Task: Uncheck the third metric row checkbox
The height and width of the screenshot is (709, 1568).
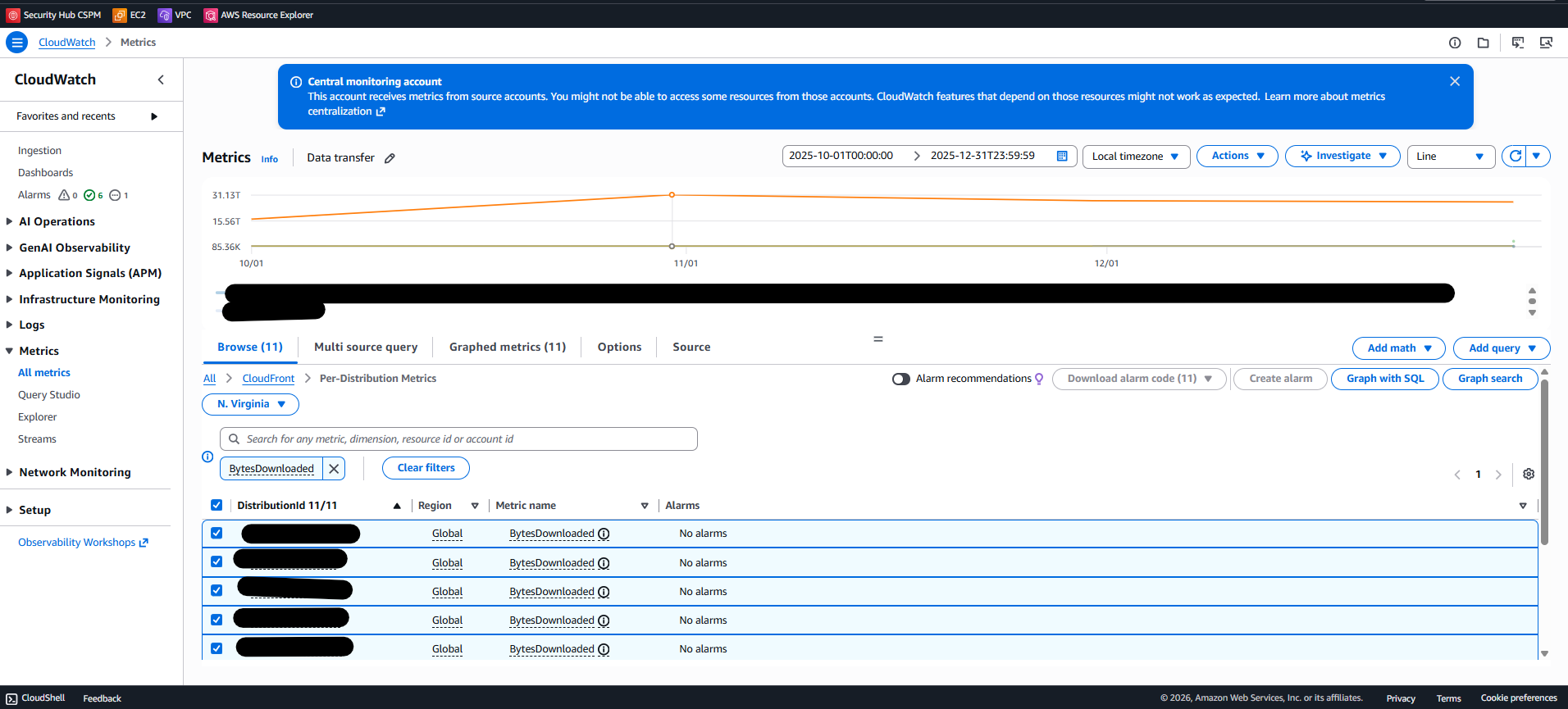Action: pos(217,590)
